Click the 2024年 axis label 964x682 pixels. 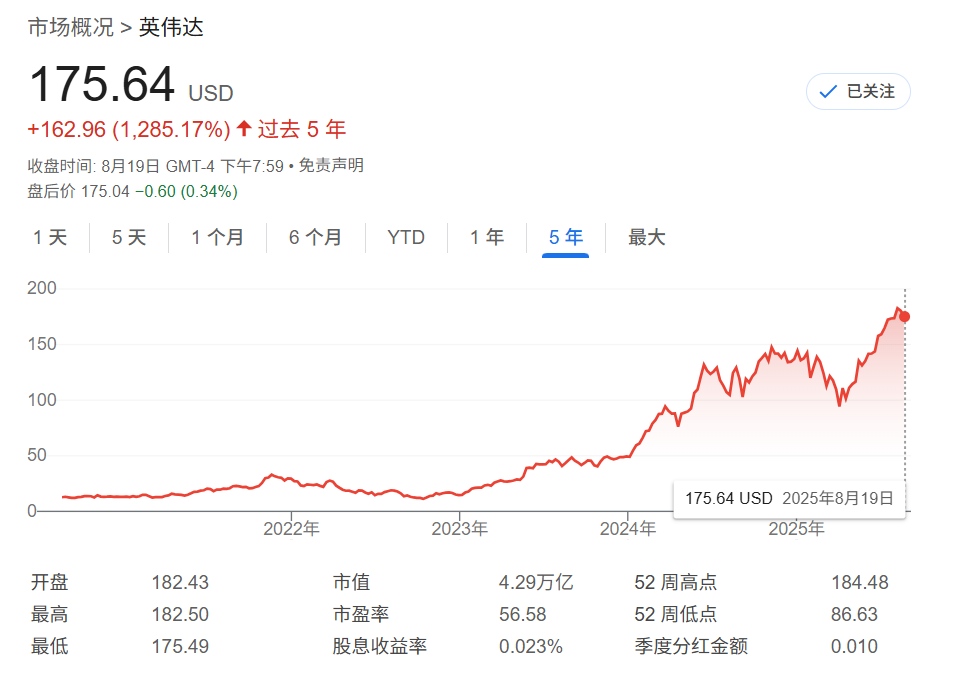(x=628, y=528)
